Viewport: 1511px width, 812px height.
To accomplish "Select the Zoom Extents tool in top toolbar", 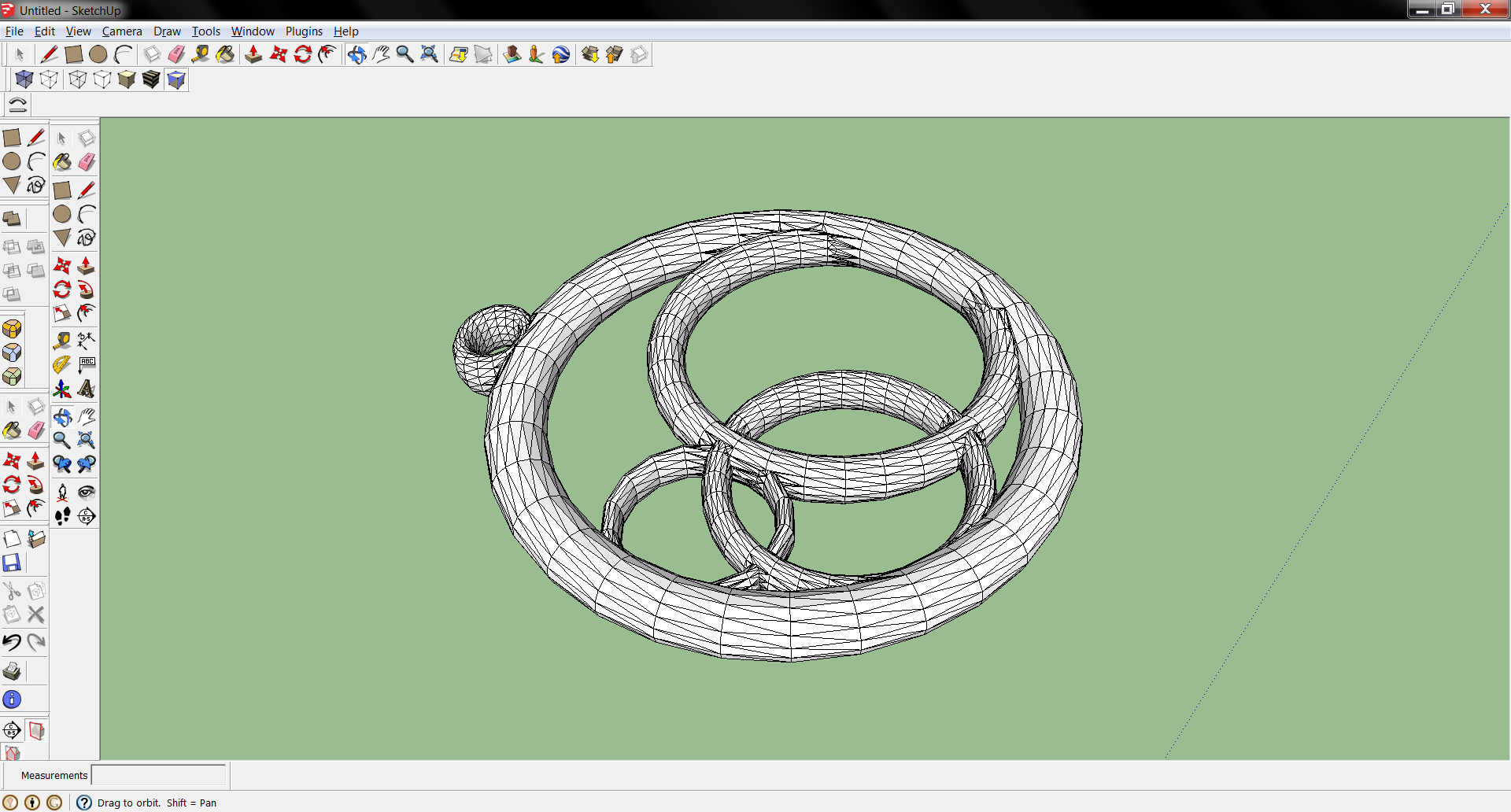I will (x=429, y=54).
